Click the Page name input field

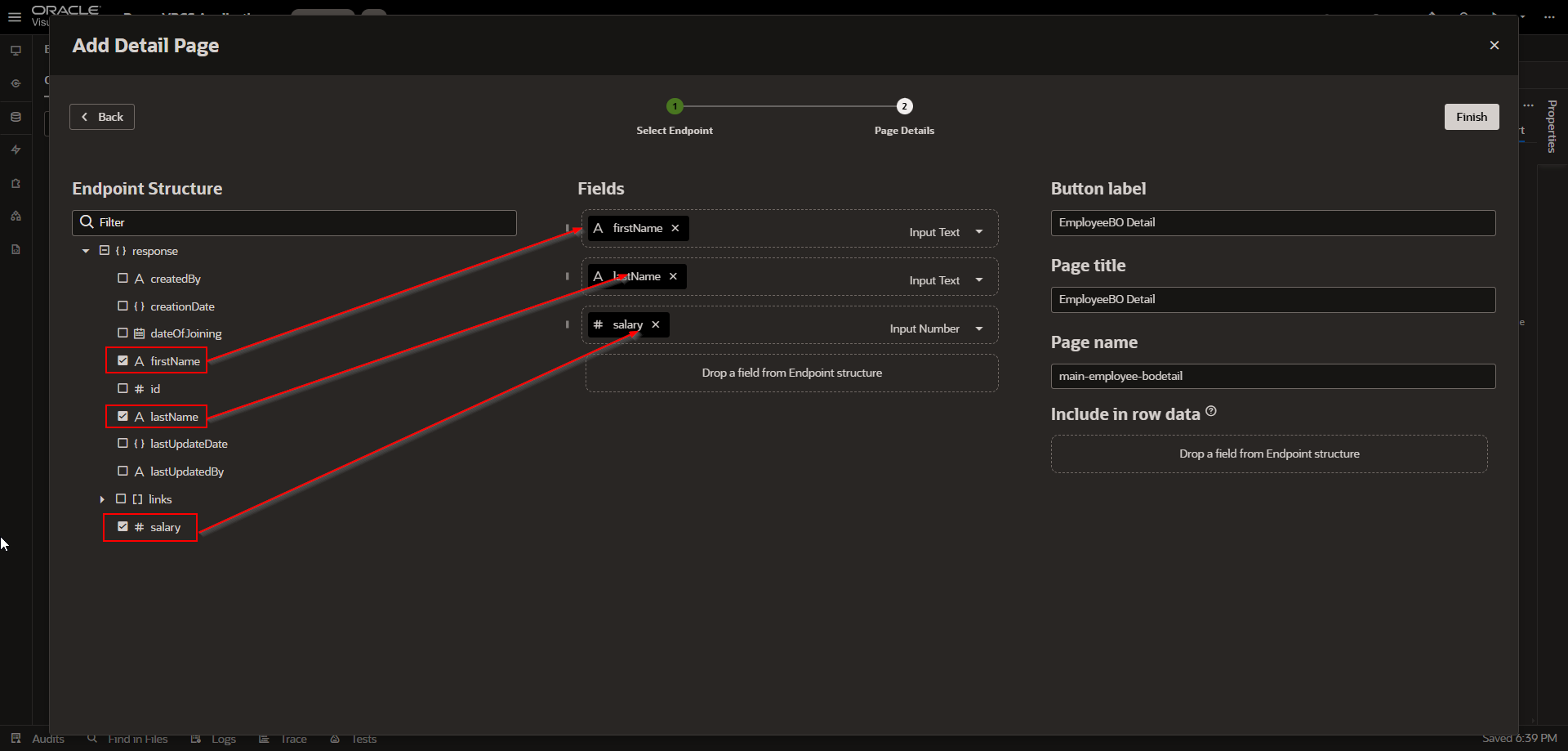point(1272,376)
